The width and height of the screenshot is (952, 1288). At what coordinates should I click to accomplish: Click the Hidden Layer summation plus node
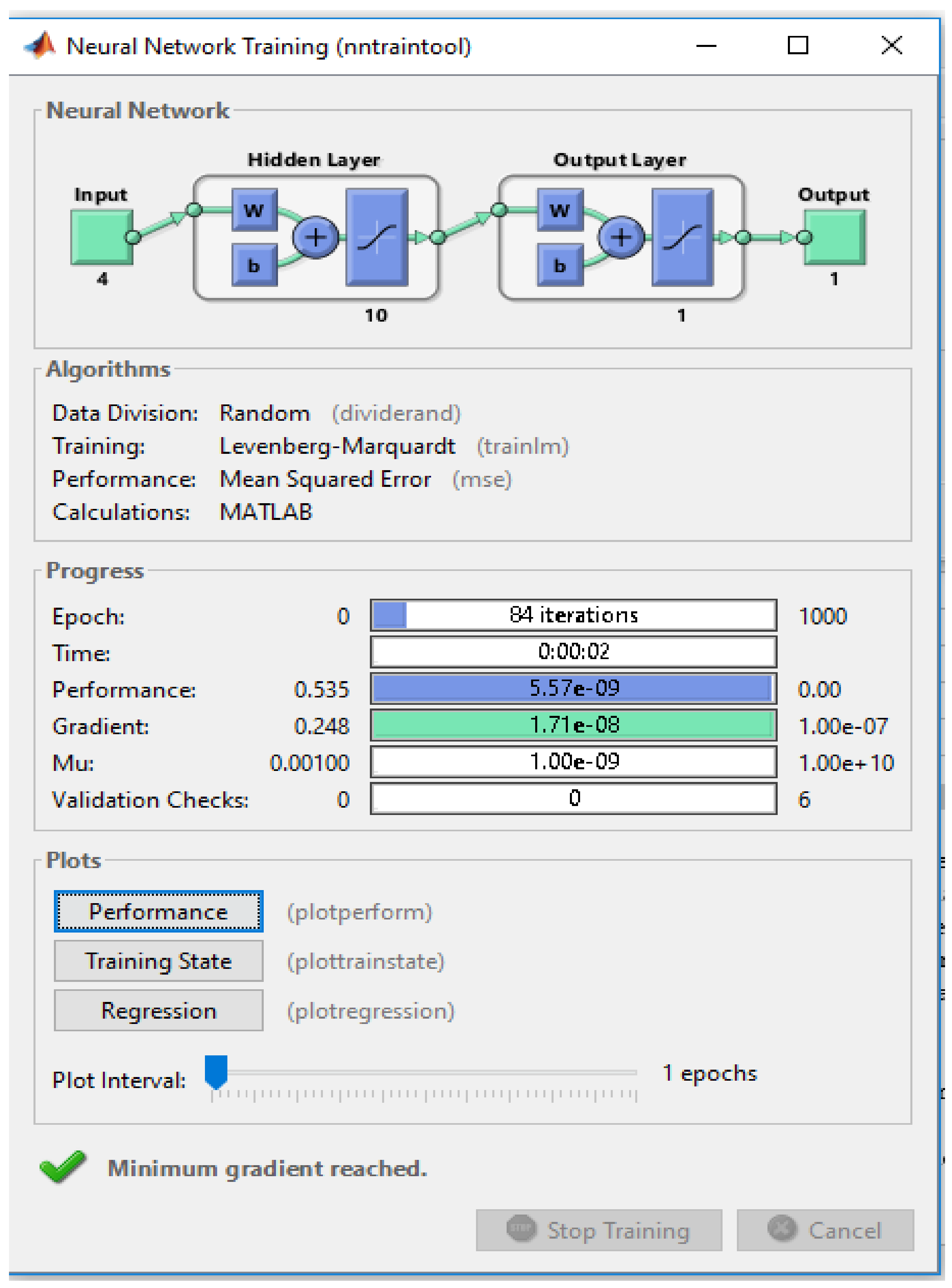click(315, 238)
